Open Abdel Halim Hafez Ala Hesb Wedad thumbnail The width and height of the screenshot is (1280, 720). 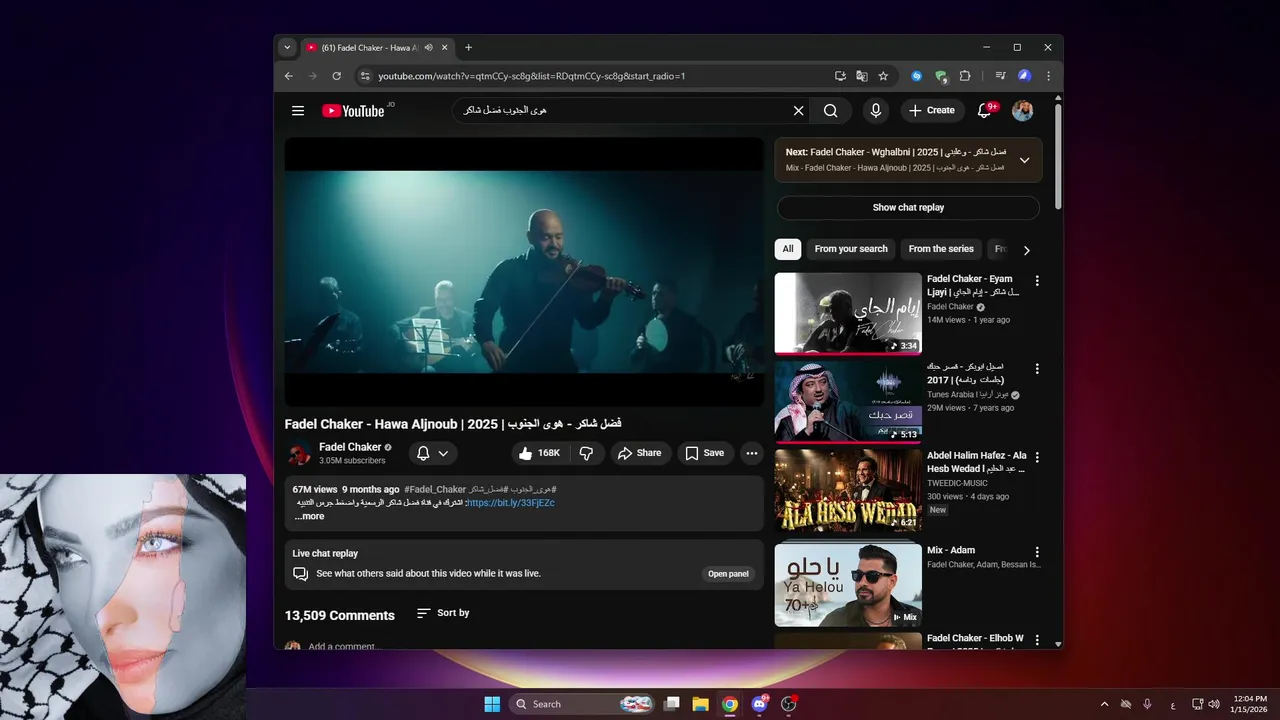848,490
